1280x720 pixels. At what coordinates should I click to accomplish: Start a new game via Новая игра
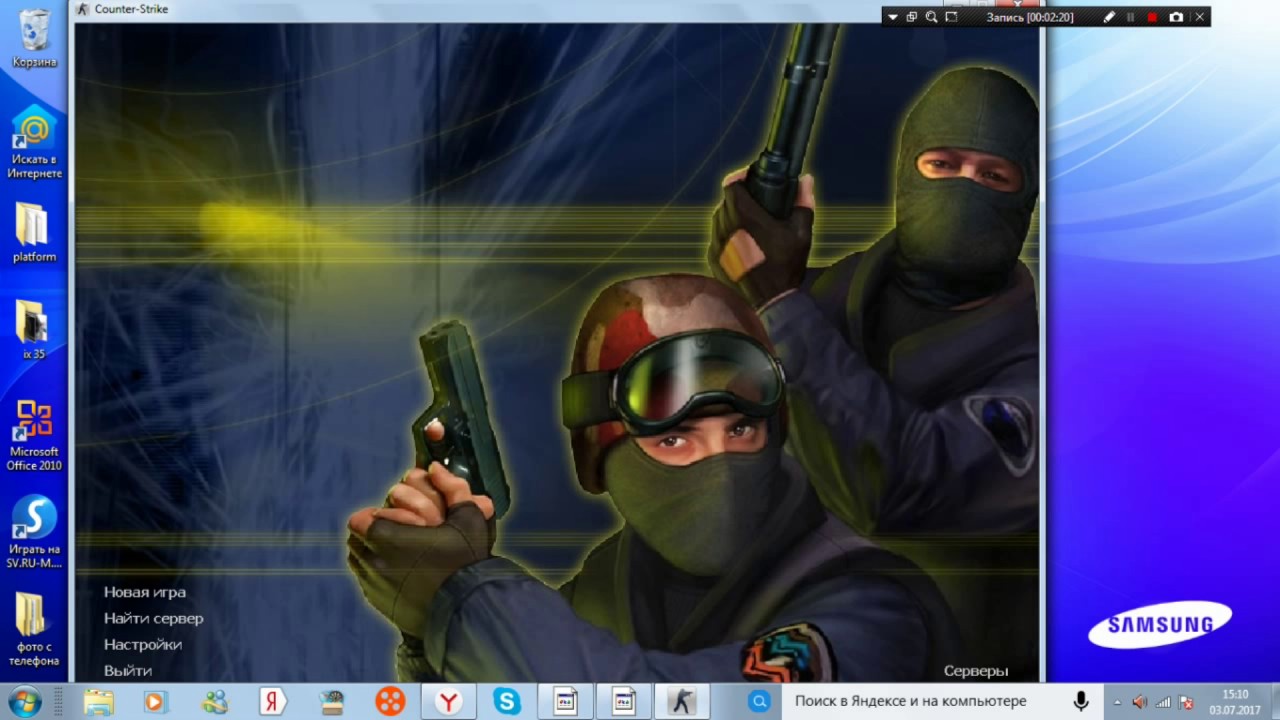[145, 592]
